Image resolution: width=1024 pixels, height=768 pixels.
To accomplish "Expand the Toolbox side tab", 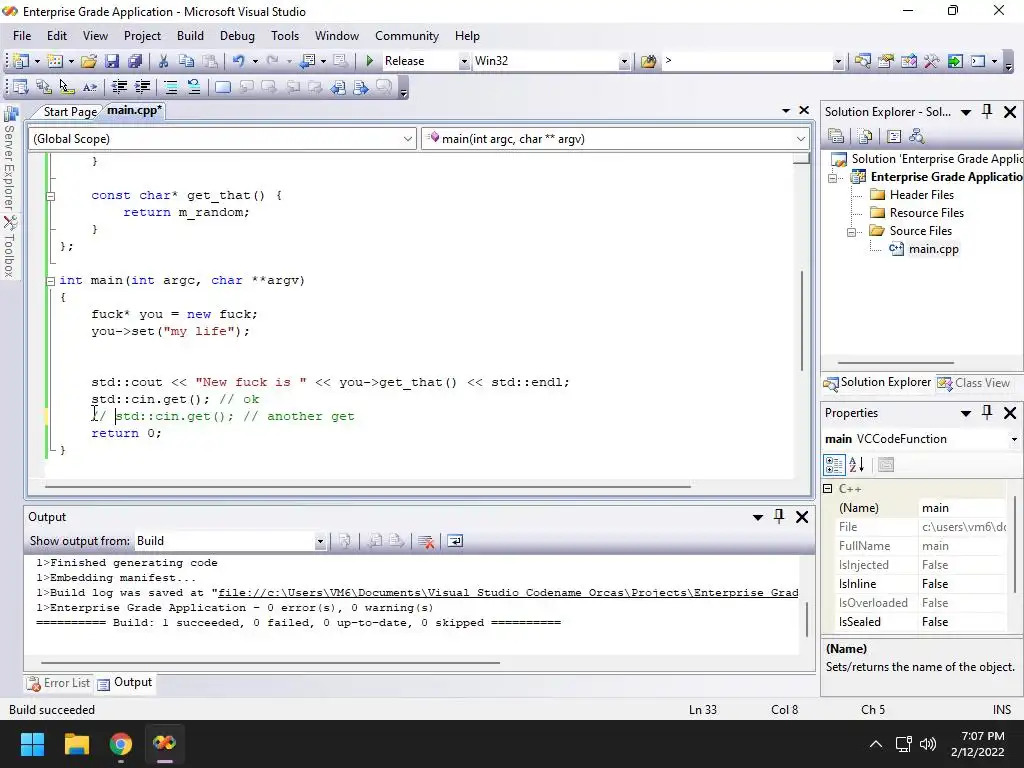I will click(9, 248).
